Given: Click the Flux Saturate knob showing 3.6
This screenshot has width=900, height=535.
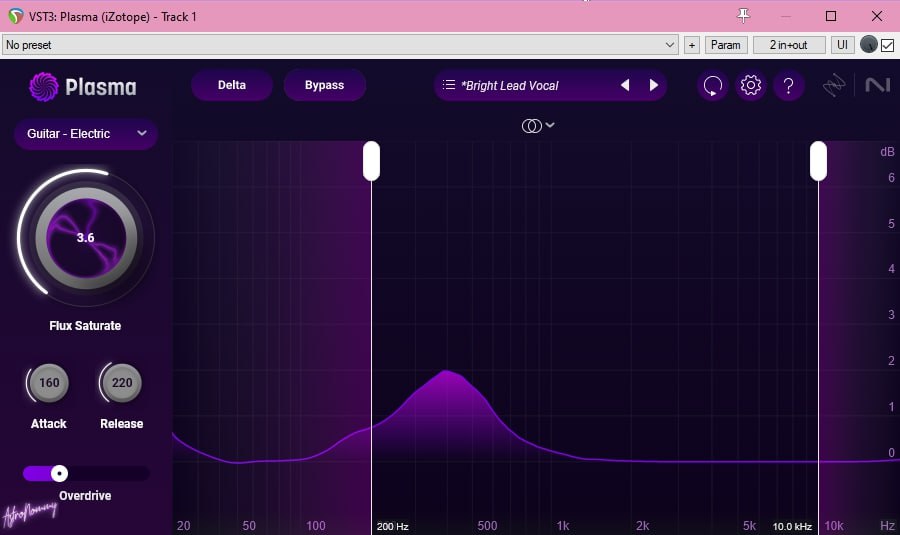Looking at the screenshot, I should tap(86, 238).
